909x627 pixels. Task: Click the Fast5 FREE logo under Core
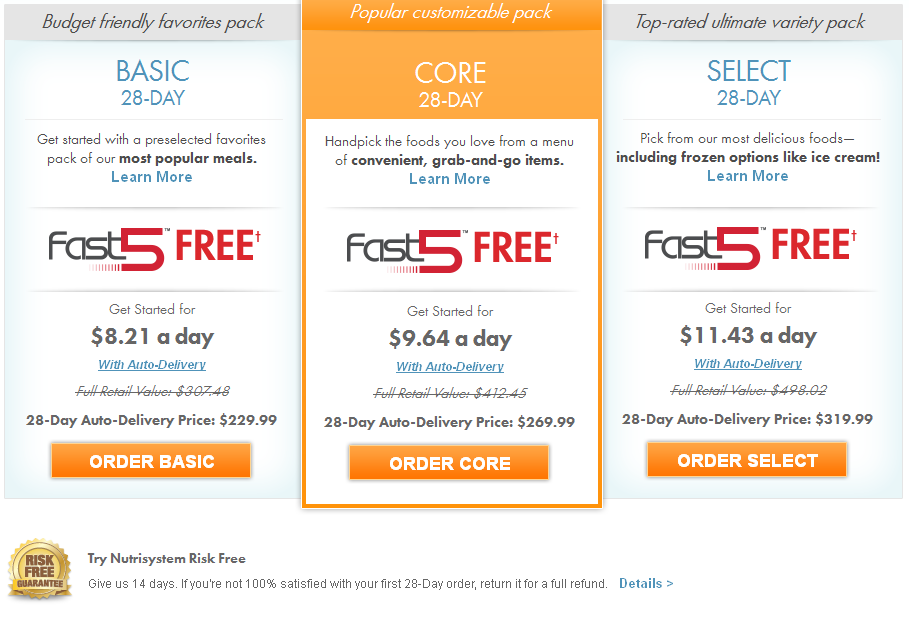pos(452,251)
